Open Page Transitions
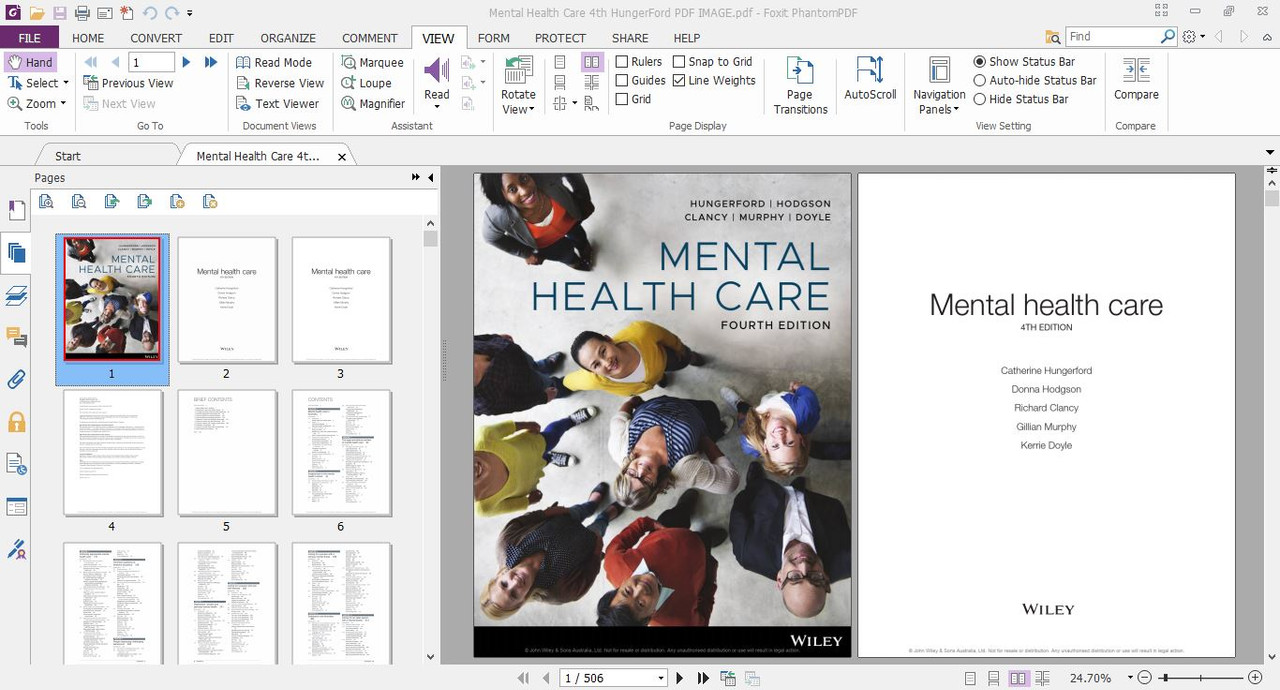Viewport: 1280px width, 690px height. pos(800,85)
